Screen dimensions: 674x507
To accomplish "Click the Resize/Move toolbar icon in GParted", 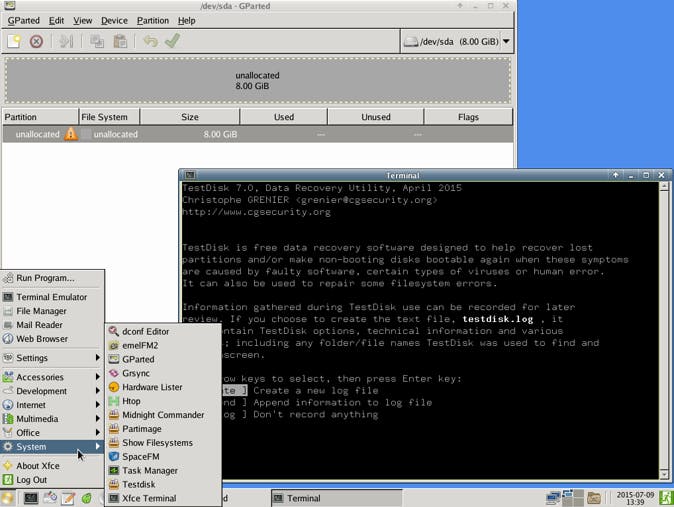I will pyautogui.click(x=66, y=41).
